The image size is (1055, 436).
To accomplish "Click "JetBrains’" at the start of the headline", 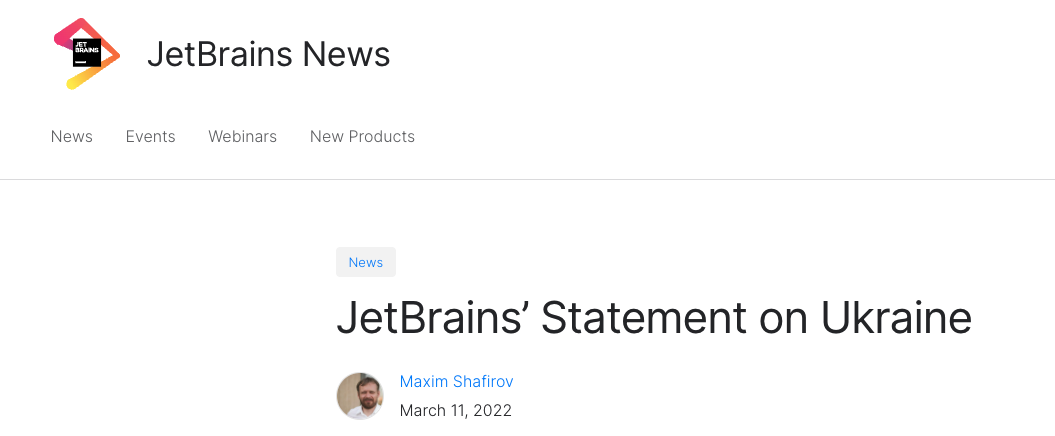I will coord(431,318).
